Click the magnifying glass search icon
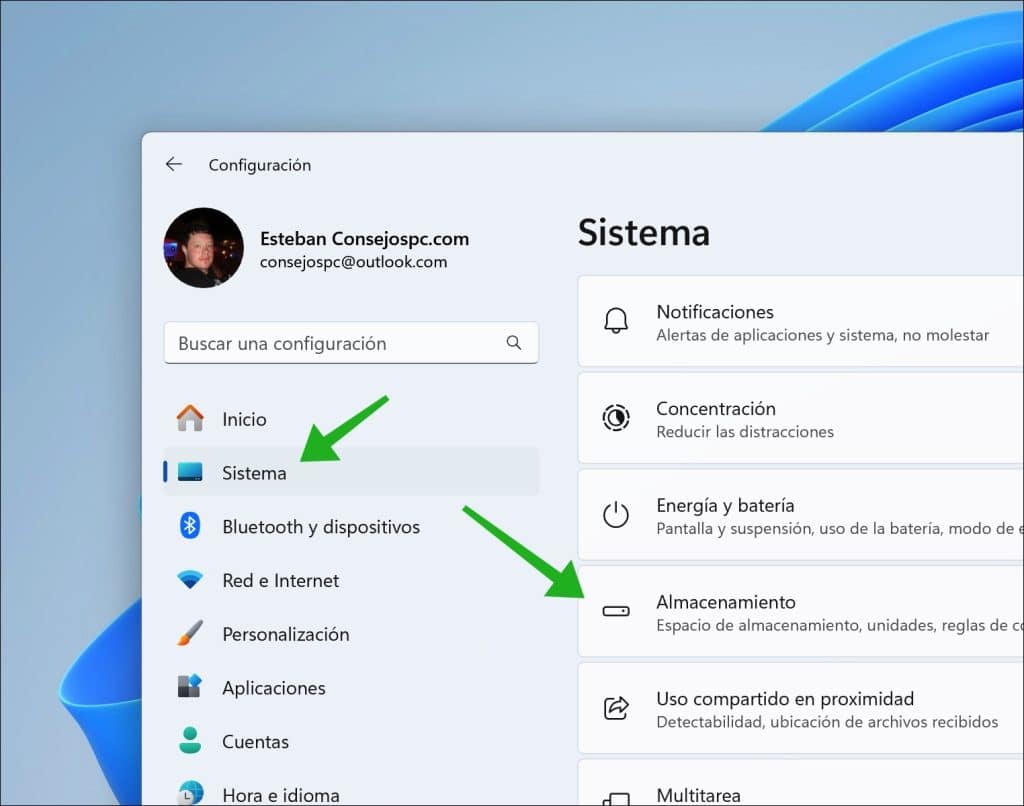The height and width of the screenshot is (806, 1024). 514,342
